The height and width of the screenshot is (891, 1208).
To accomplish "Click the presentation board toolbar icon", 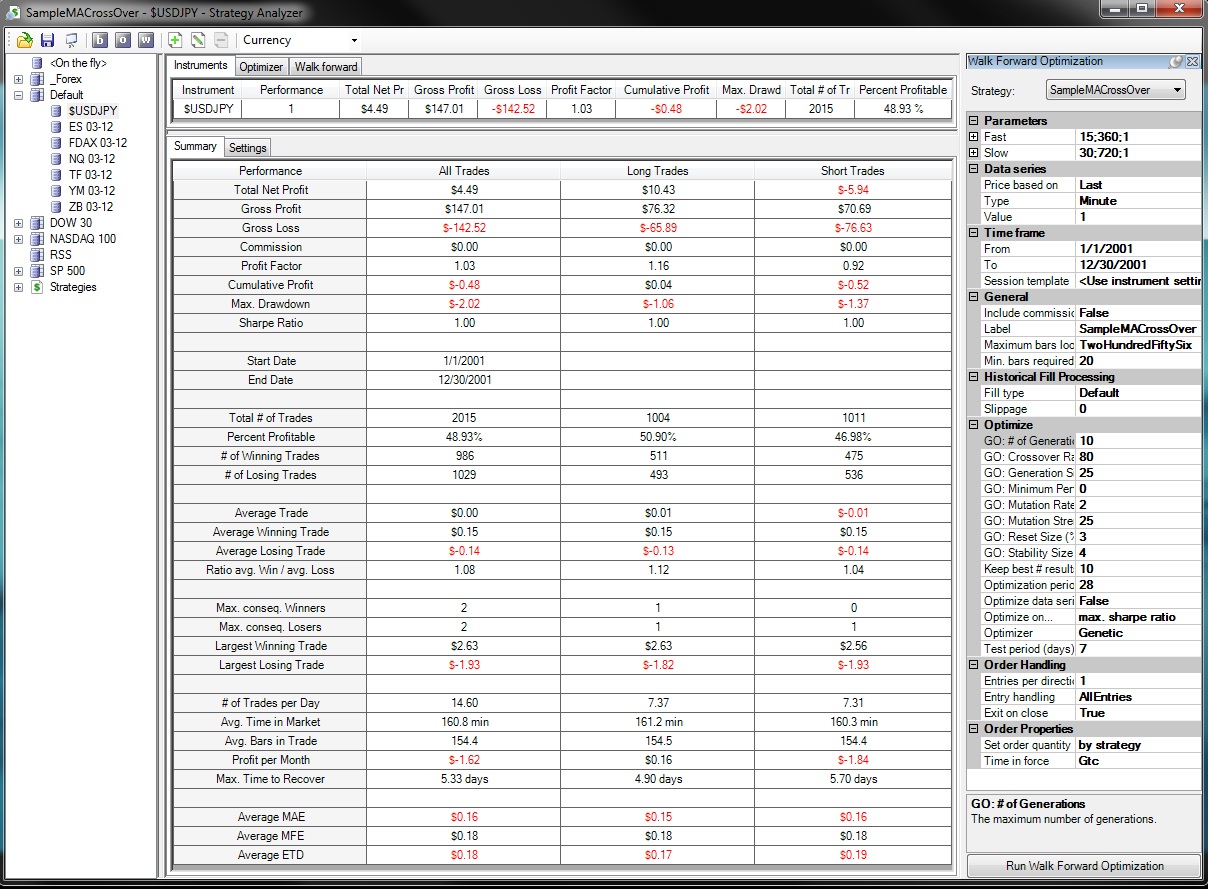I will (70, 40).
